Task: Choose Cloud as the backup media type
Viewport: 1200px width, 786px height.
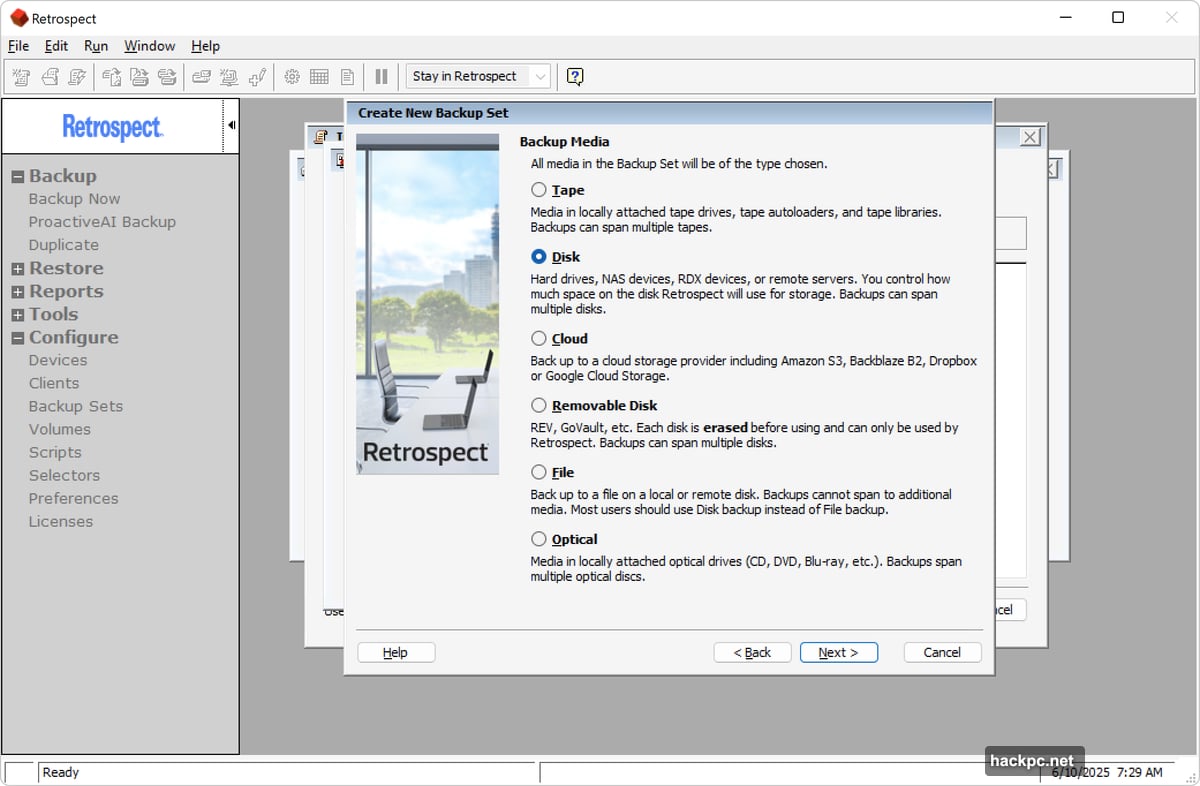Action: [x=539, y=338]
